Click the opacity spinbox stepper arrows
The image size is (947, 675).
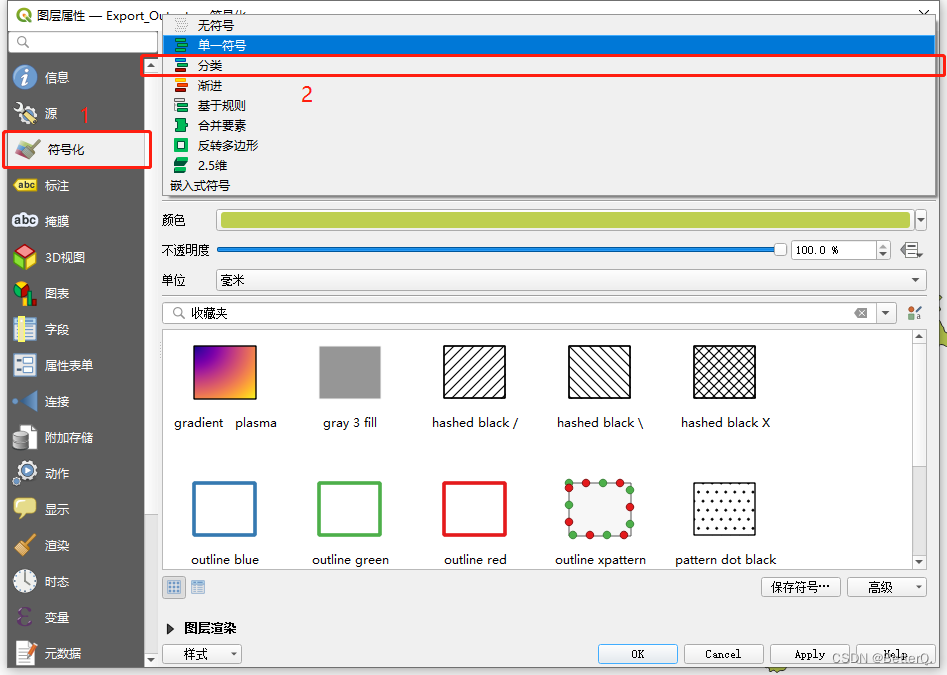click(883, 250)
